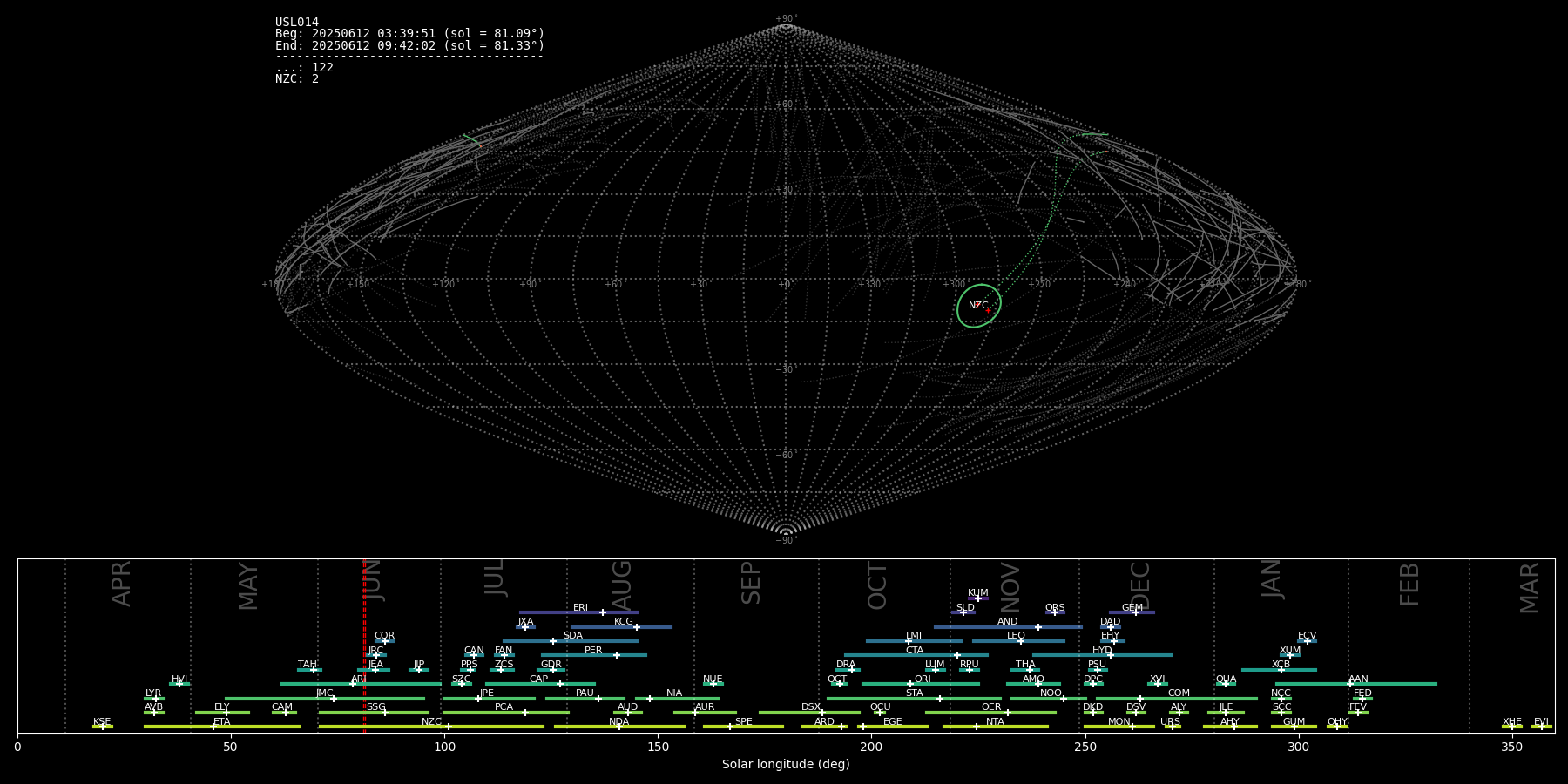This screenshot has width=1568, height=784.
Task: Select the KSE shower marker
Action: pos(102,727)
